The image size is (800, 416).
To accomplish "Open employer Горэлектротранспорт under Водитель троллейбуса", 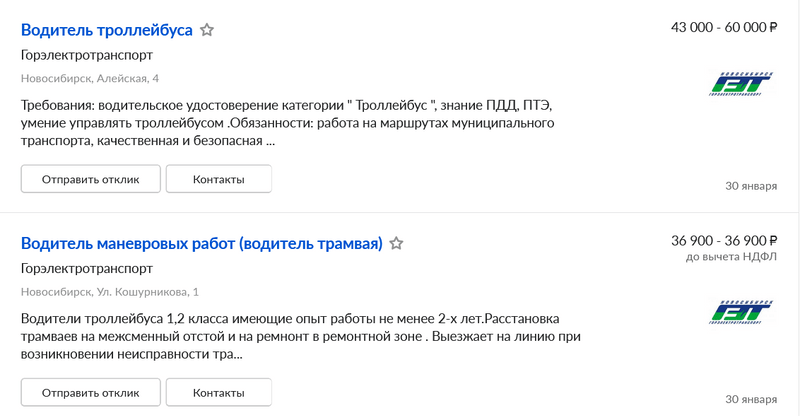I will point(86,56).
